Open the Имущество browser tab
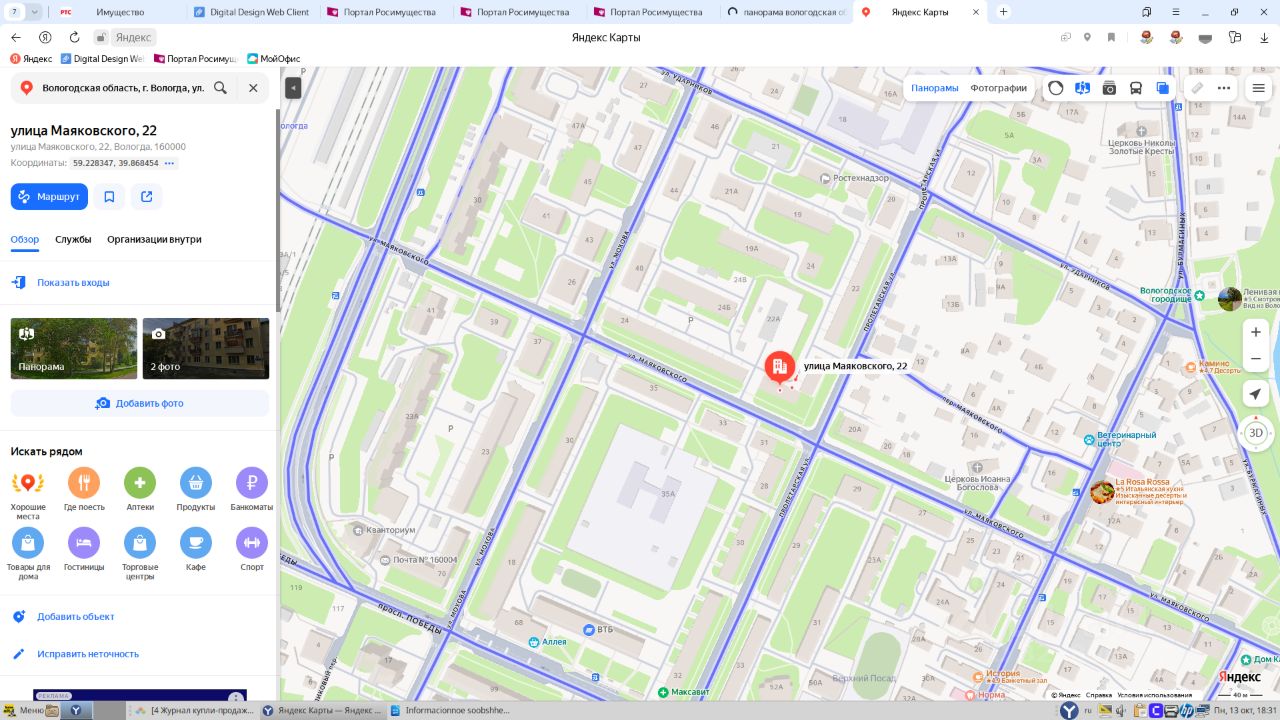 click(120, 12)
